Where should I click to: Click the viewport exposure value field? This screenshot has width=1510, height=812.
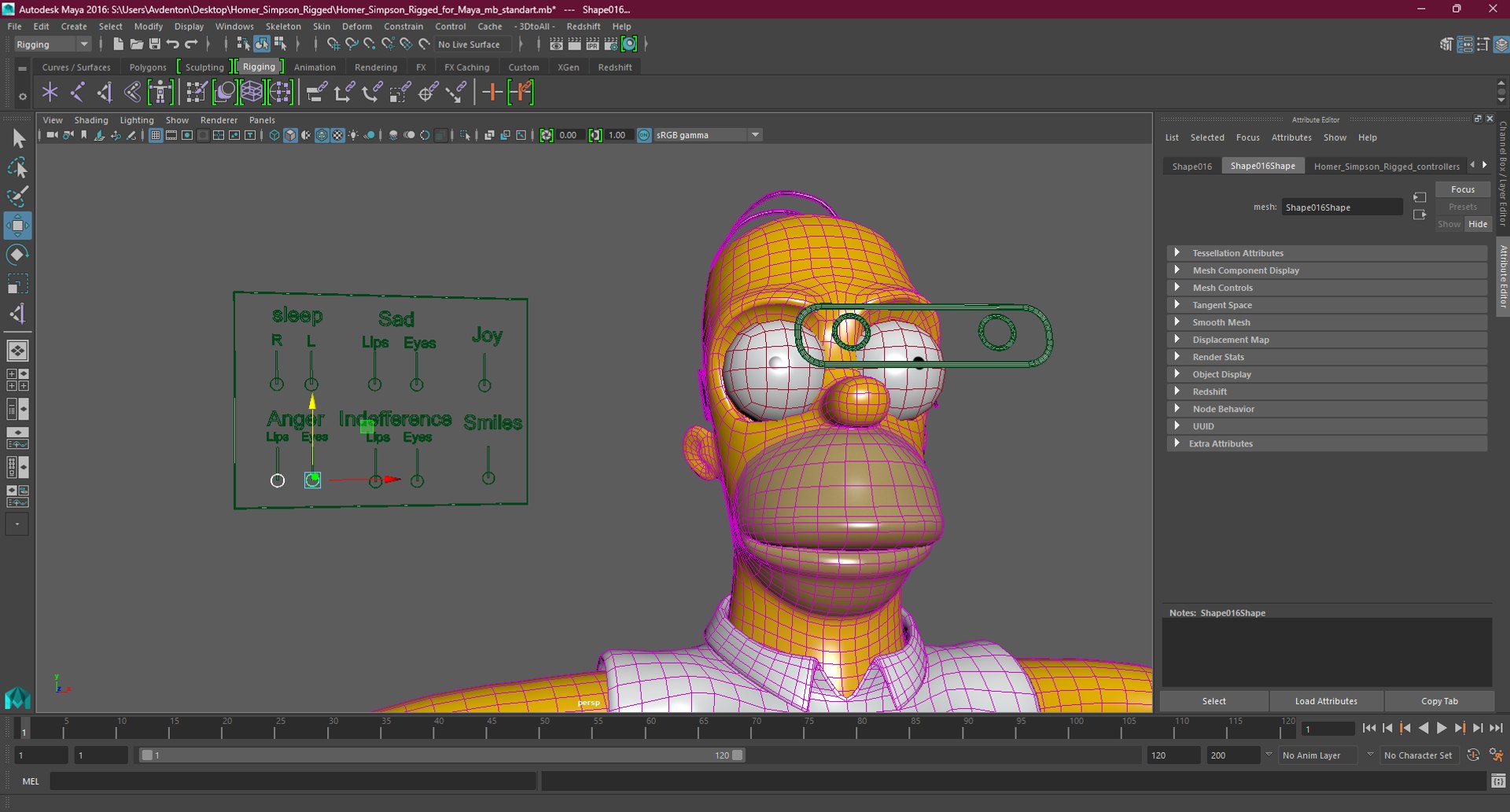pos(569,135)
